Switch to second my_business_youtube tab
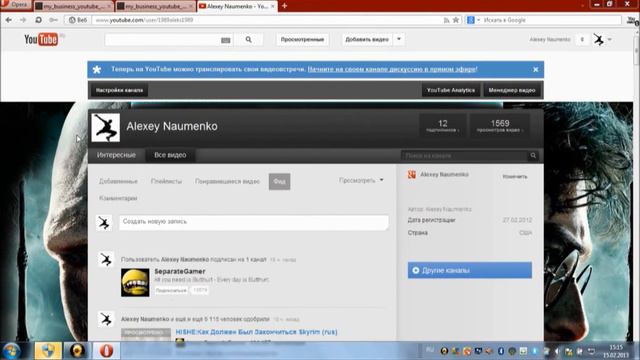 coord(155,6)
